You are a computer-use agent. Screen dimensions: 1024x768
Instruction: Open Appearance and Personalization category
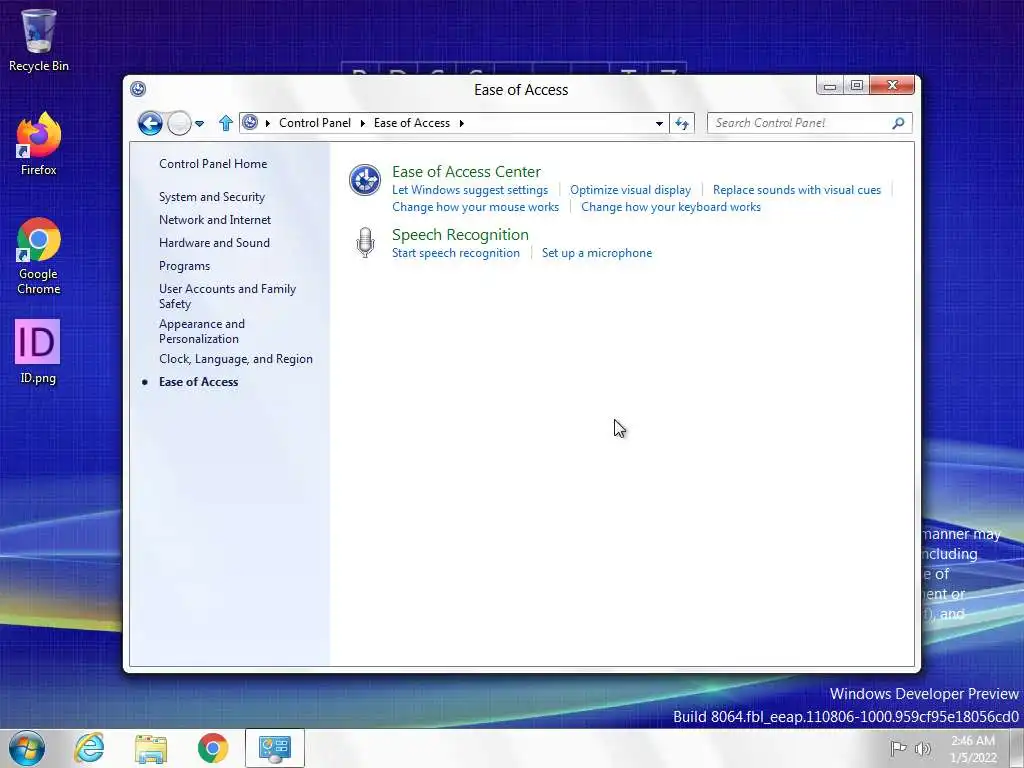[x=202, y=331]
